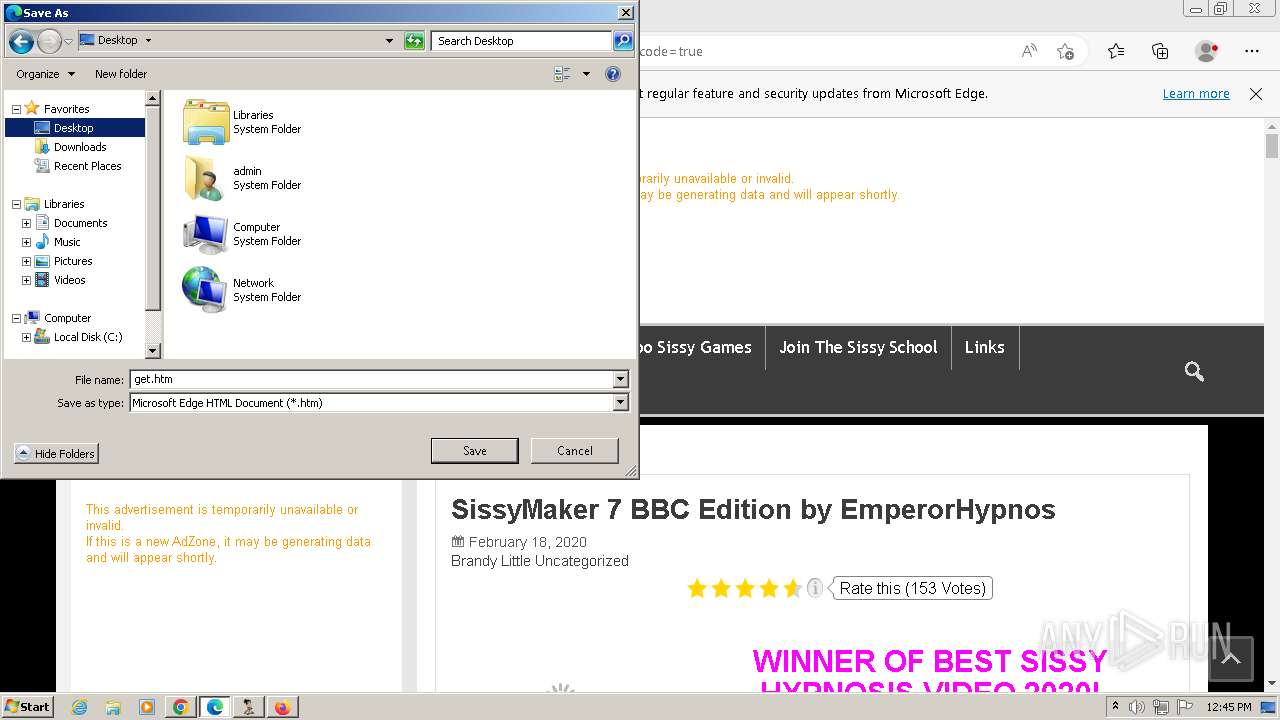
Task: Click the refresh icon beside address path
Action: coord(414,41)
